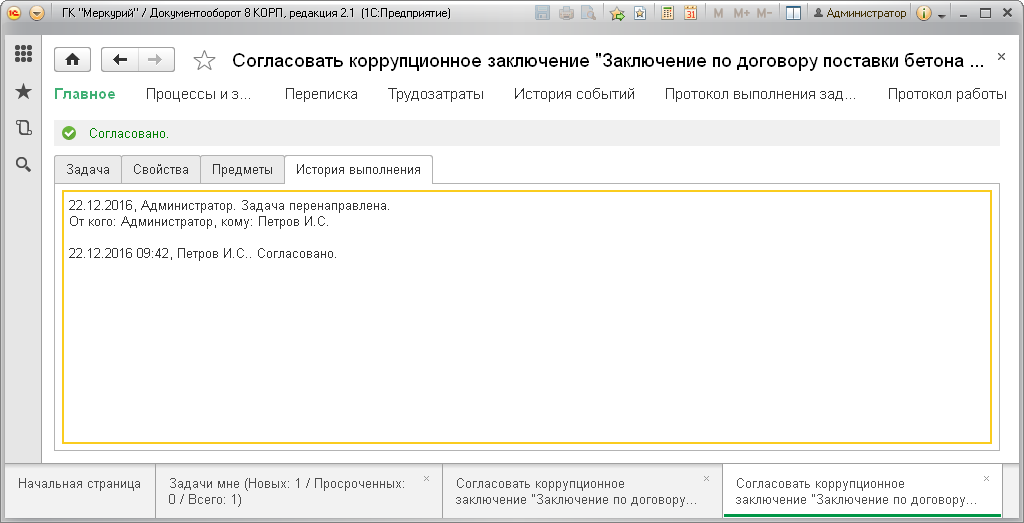1024x523 pixels.
Task: Click the green Согласовано status check icon
Action: point(69,134)
